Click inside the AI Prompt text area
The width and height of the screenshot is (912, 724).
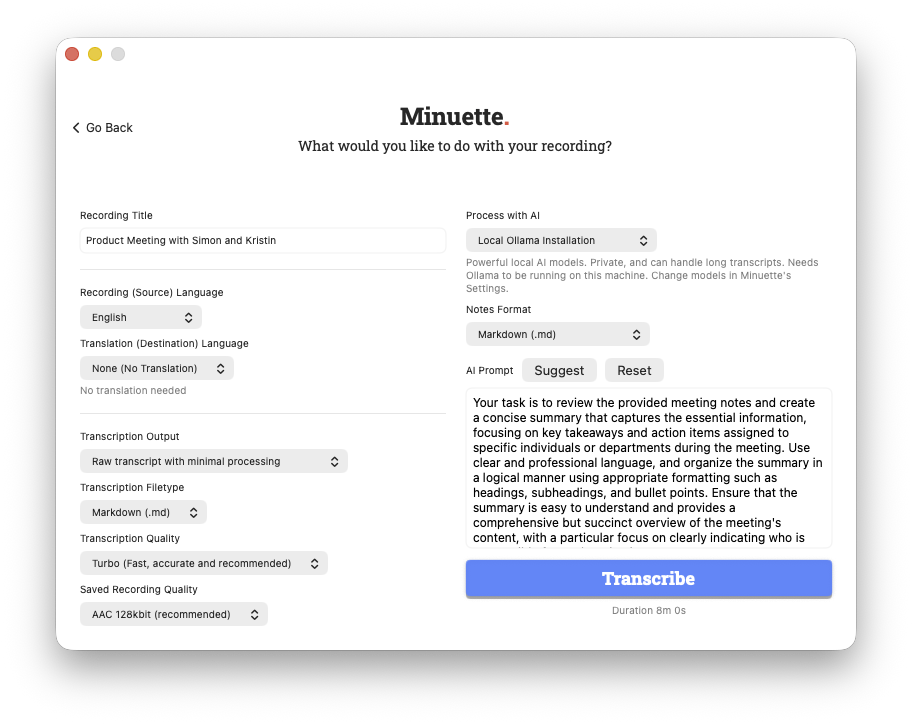coord(649,469)
